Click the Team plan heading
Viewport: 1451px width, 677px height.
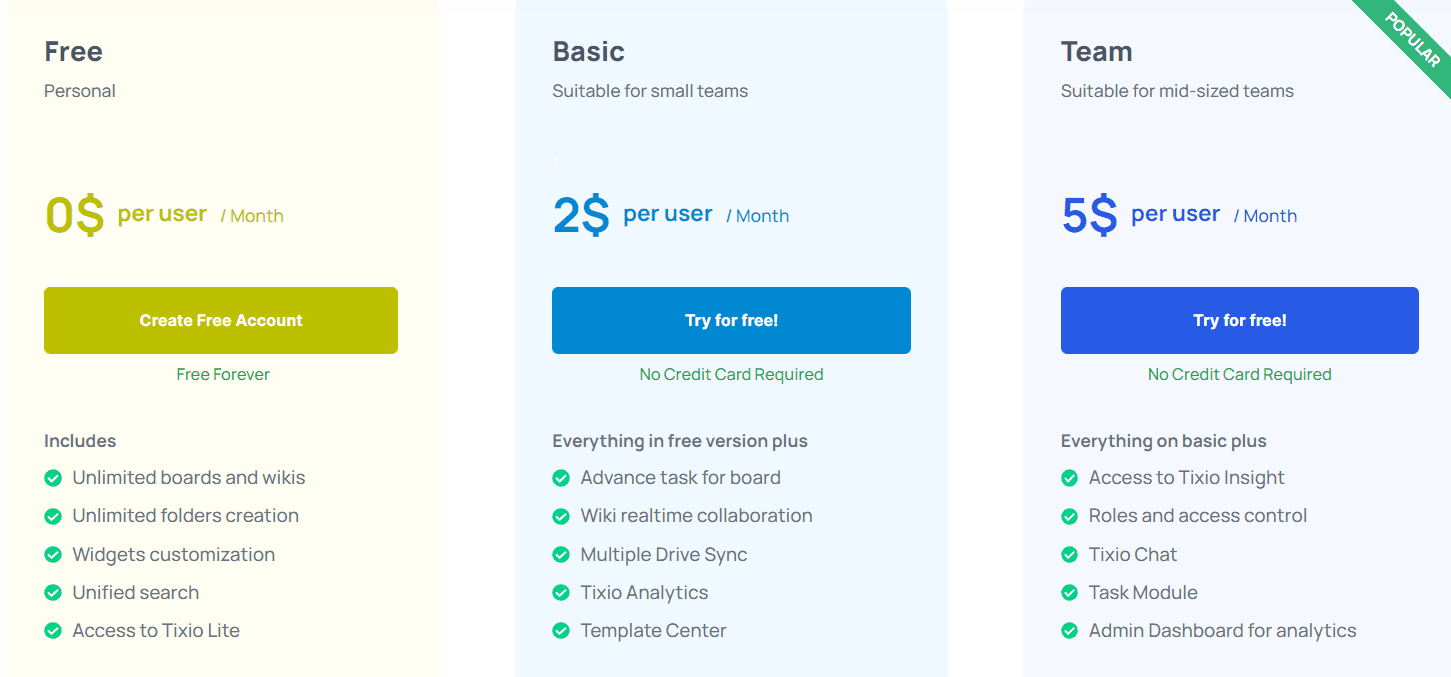1096,51
